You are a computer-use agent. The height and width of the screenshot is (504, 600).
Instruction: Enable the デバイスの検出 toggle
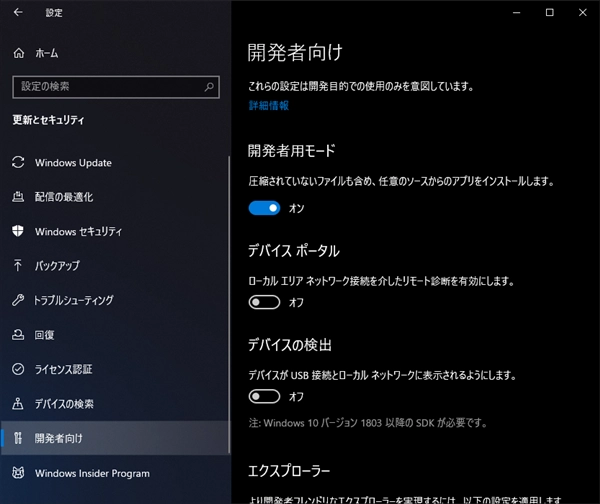pyautogui.click(x=264, y=396)
